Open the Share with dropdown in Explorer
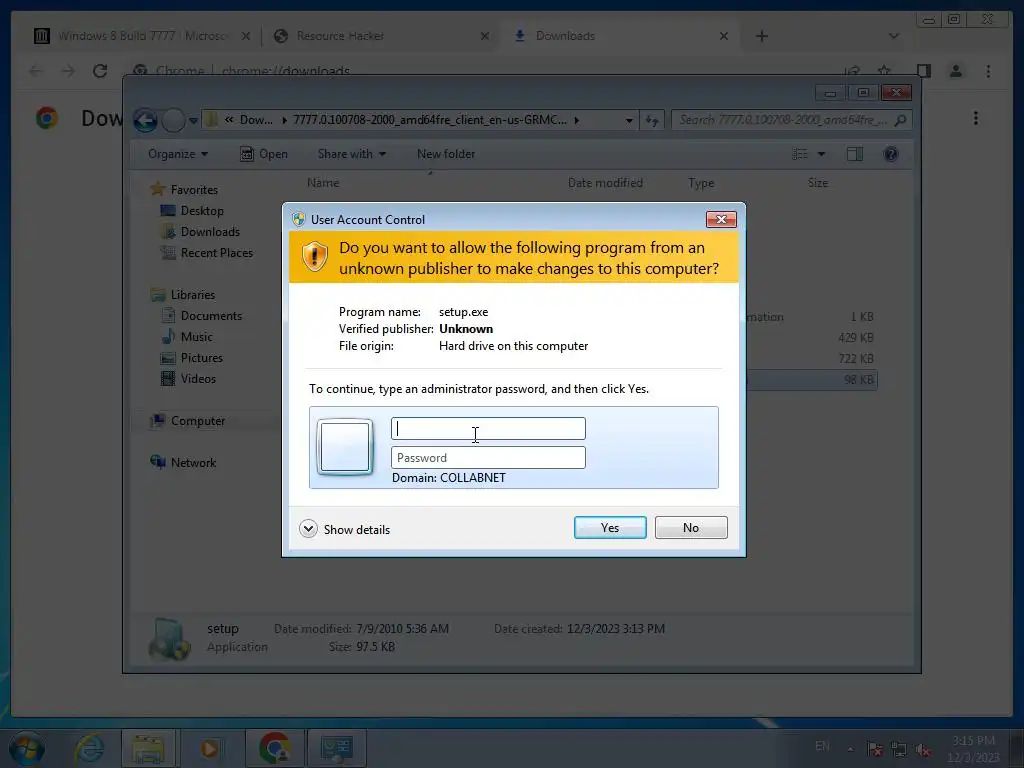Image resolution: width=1024 pixels, height=768 pixels. (351, 154)
